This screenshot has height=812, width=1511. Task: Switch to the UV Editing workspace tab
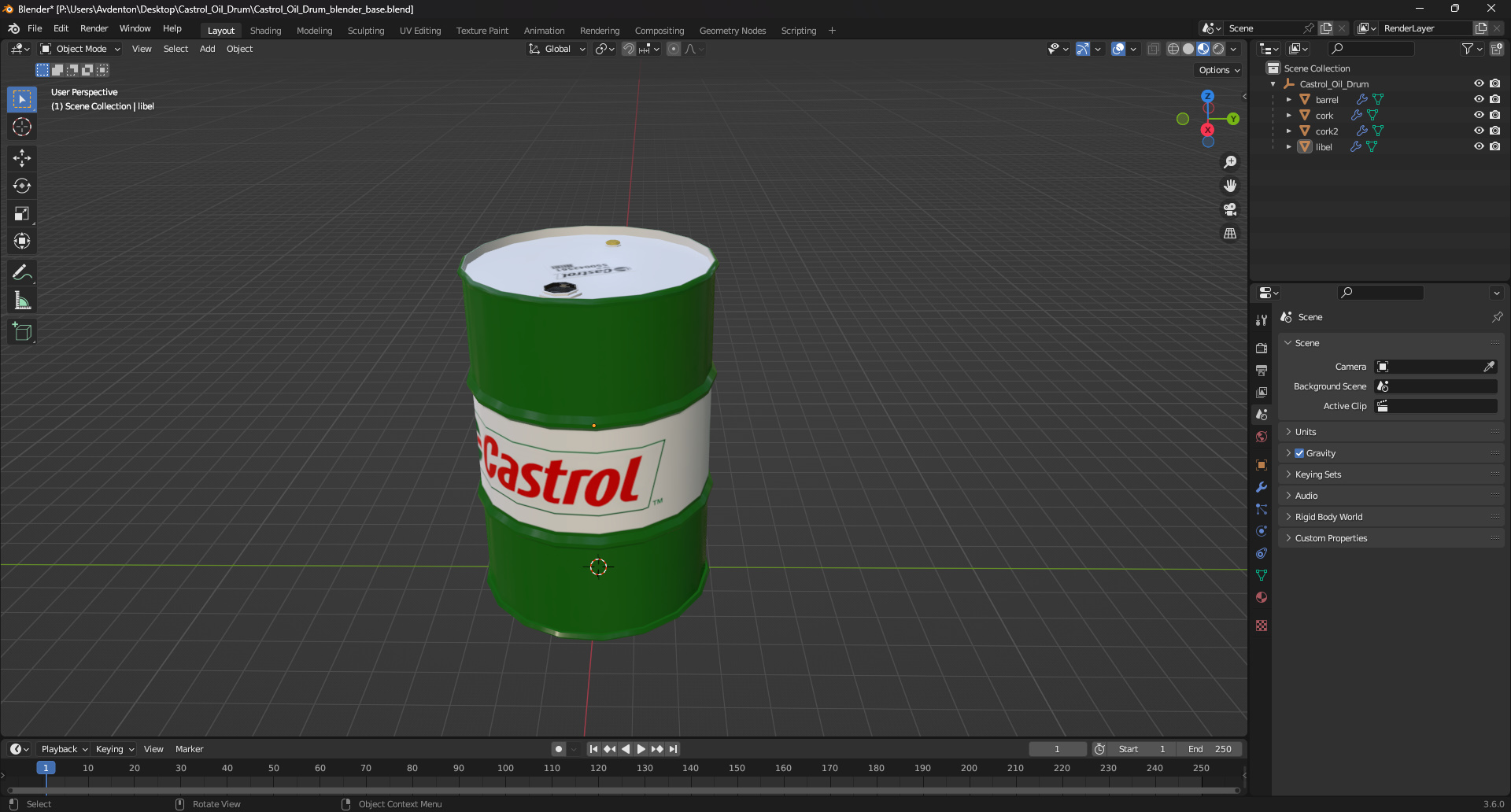420,31
